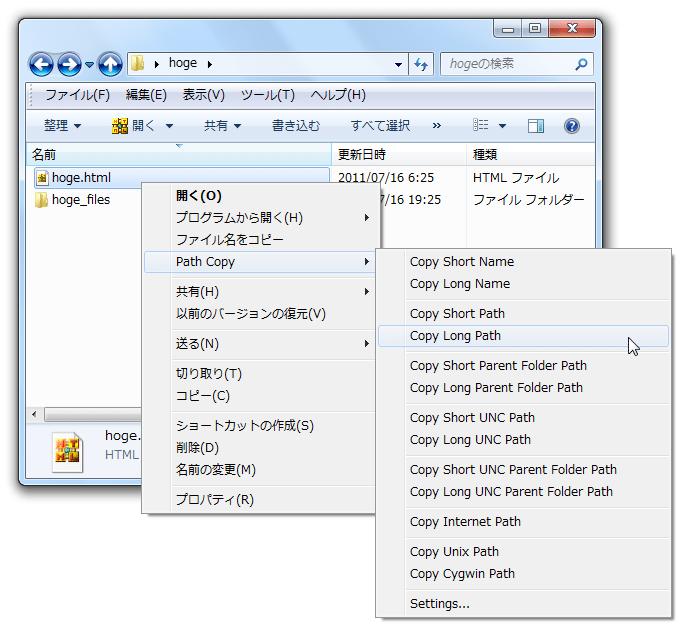Choose Copy Long UNC Parent Folder Path
The image size is (681, 626).
tap(523, 492)
